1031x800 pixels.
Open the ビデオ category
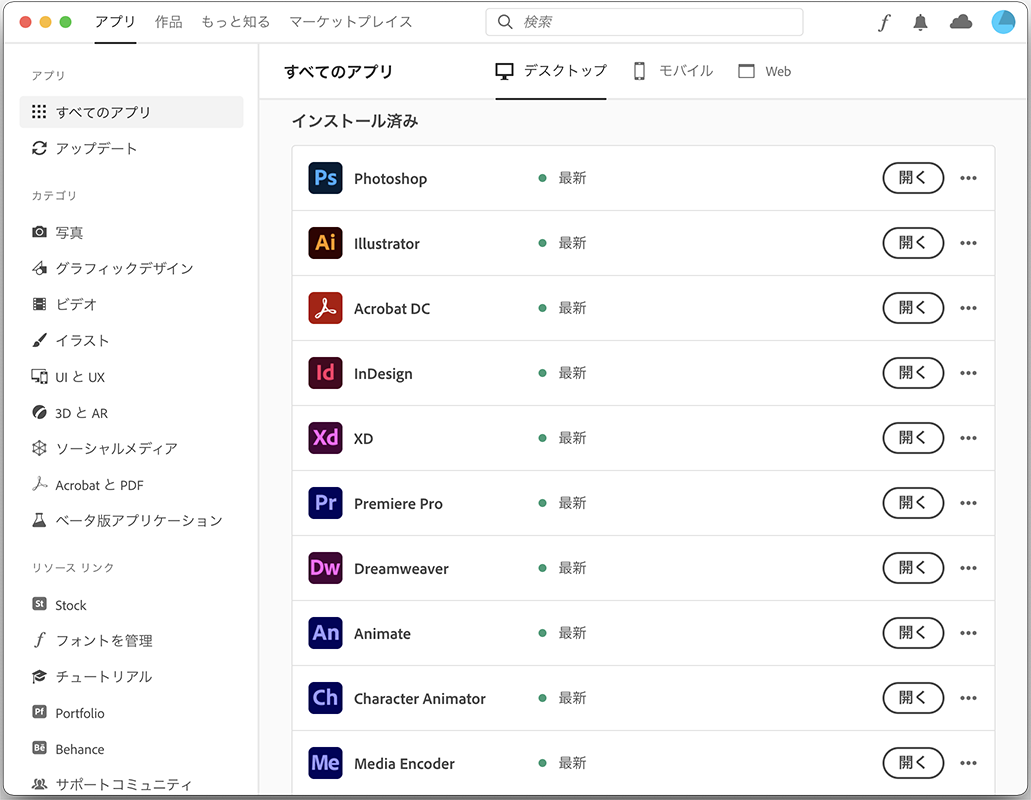(x=64, y=304)
